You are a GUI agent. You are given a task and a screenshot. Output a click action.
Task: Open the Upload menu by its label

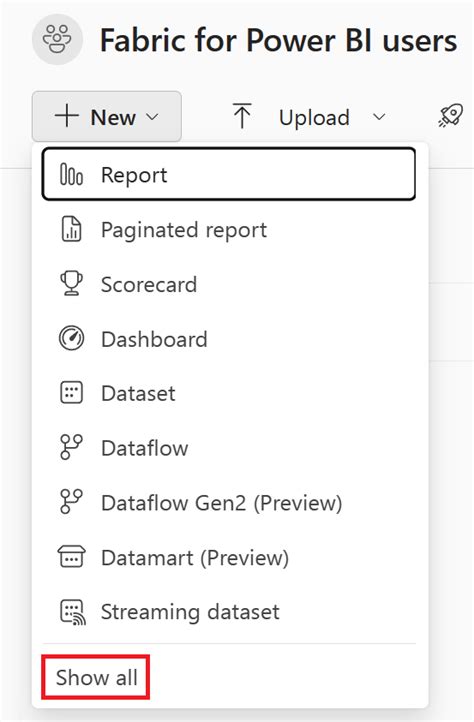pyautogui.click(x=314, y=117)
